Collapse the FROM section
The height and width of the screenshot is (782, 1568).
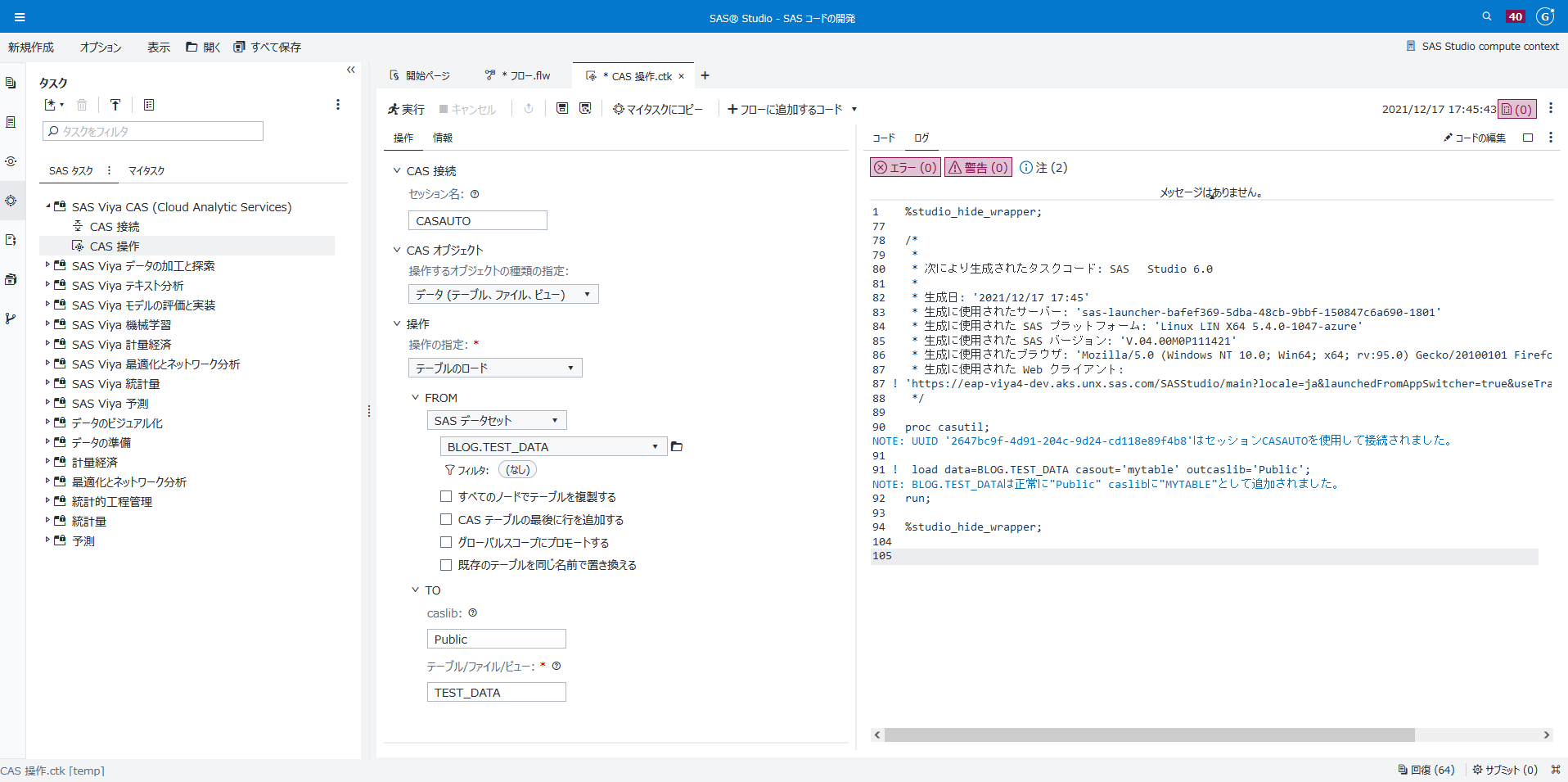pos(415,397)
